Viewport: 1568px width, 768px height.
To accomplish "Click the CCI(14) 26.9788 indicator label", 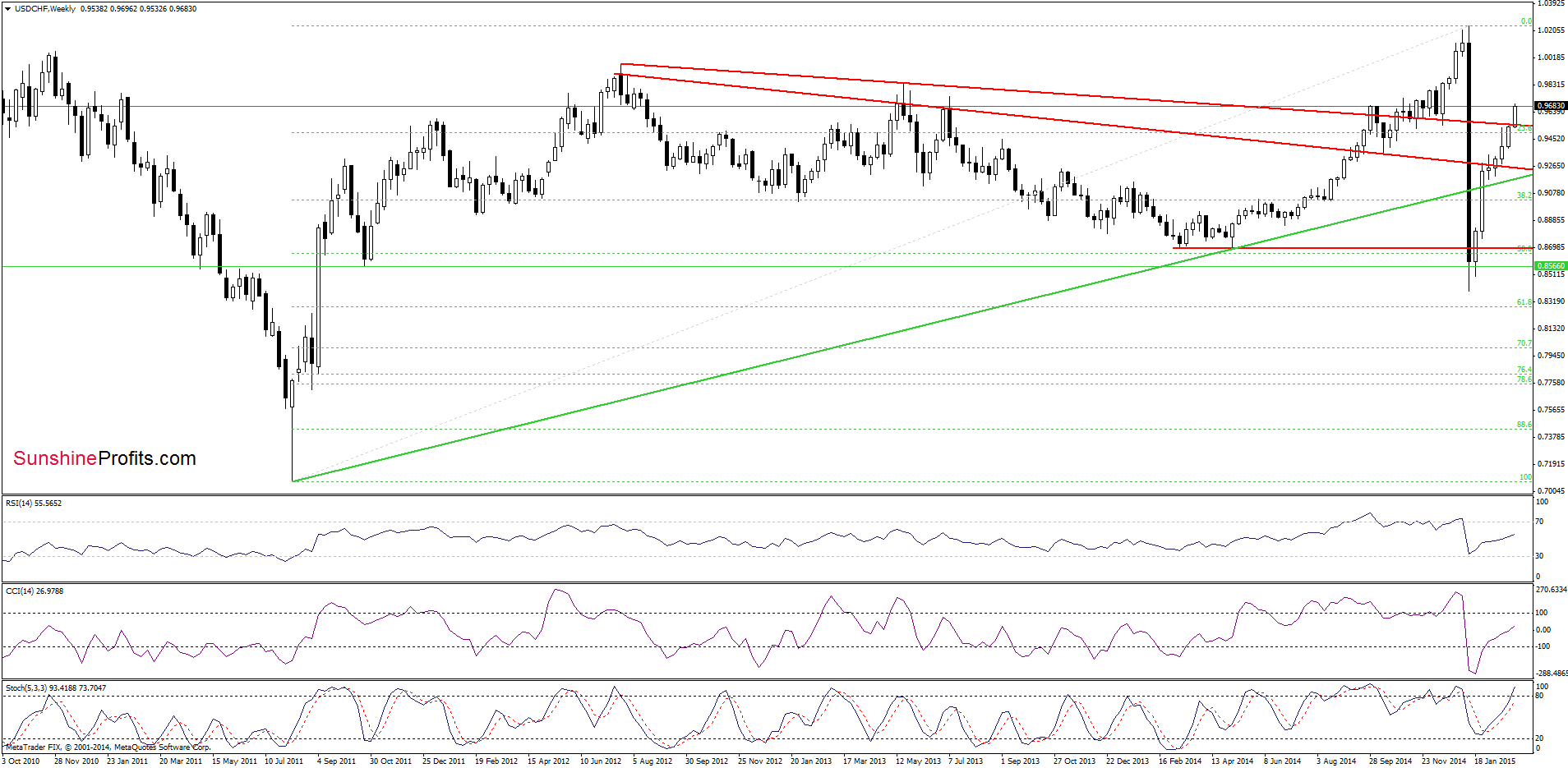I will [34, 591].
